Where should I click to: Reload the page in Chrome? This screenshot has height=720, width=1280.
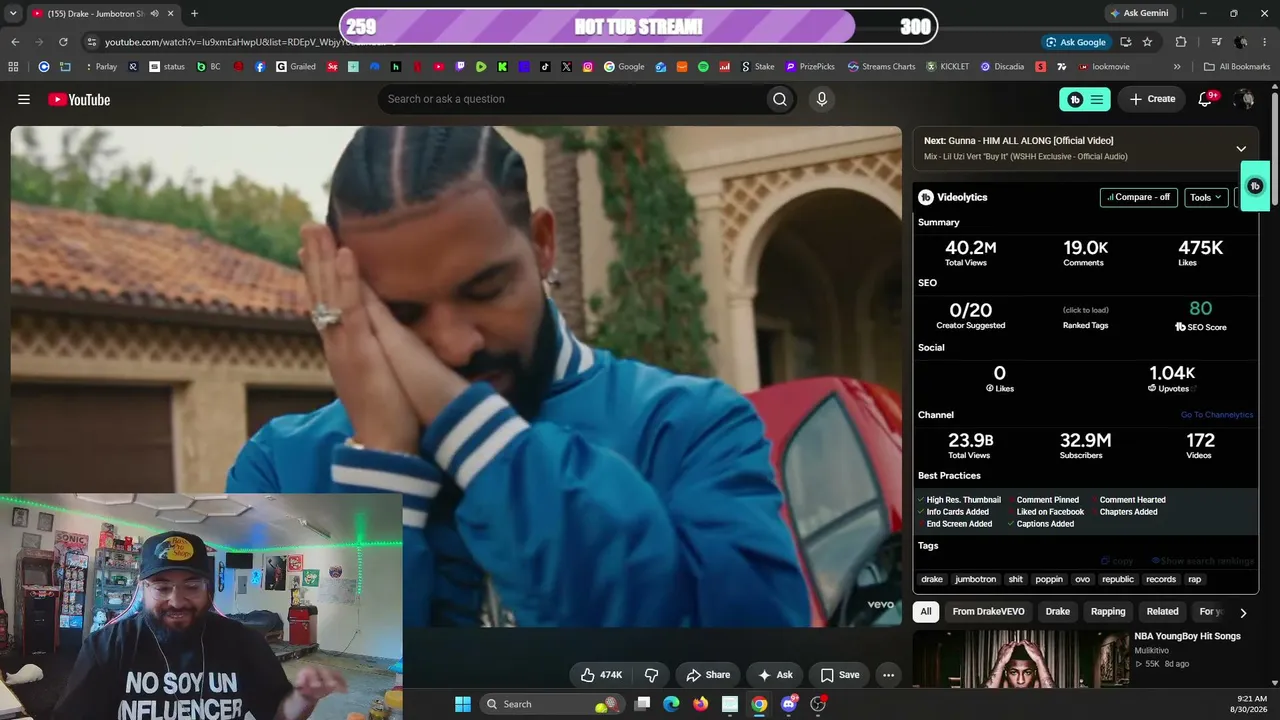63,42
